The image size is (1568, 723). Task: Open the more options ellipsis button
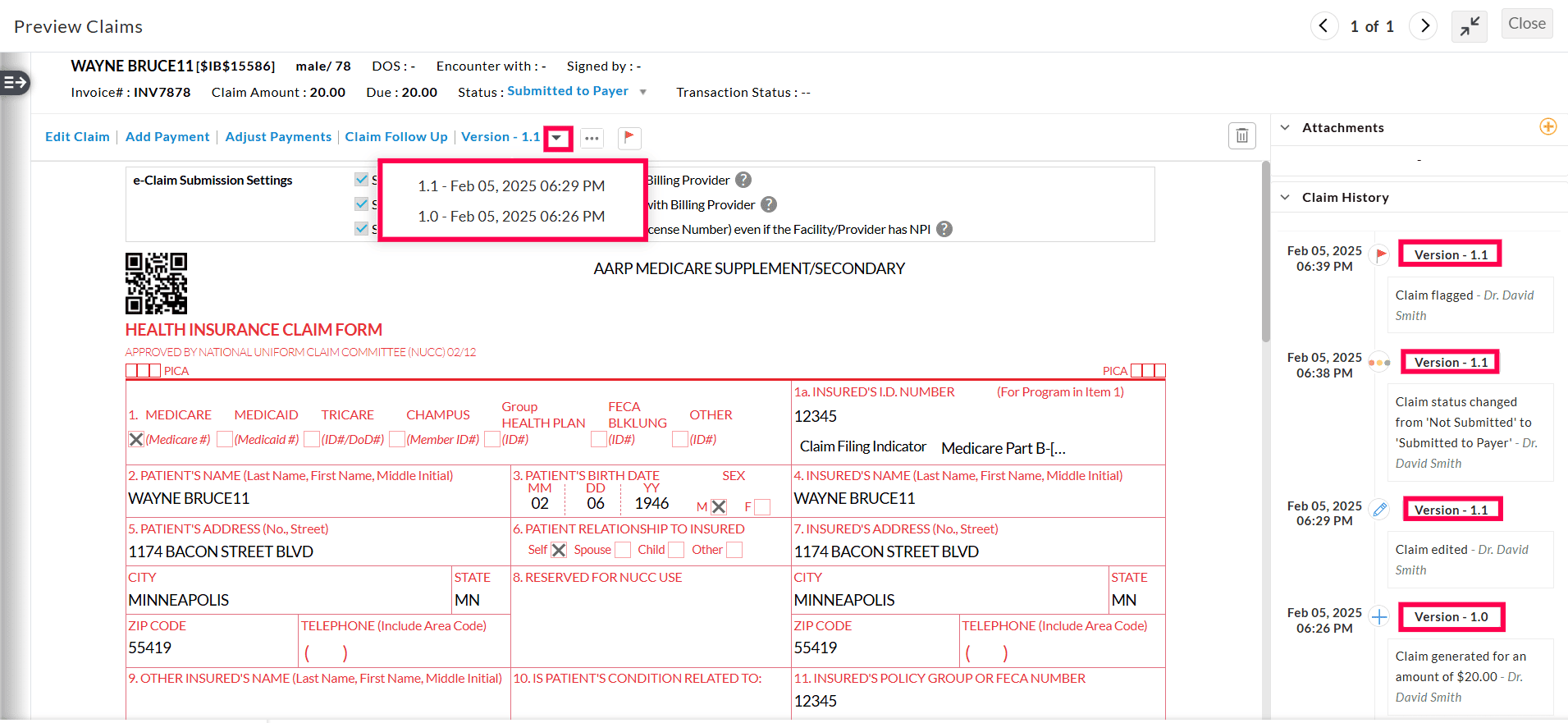click(x=592, y=138)
